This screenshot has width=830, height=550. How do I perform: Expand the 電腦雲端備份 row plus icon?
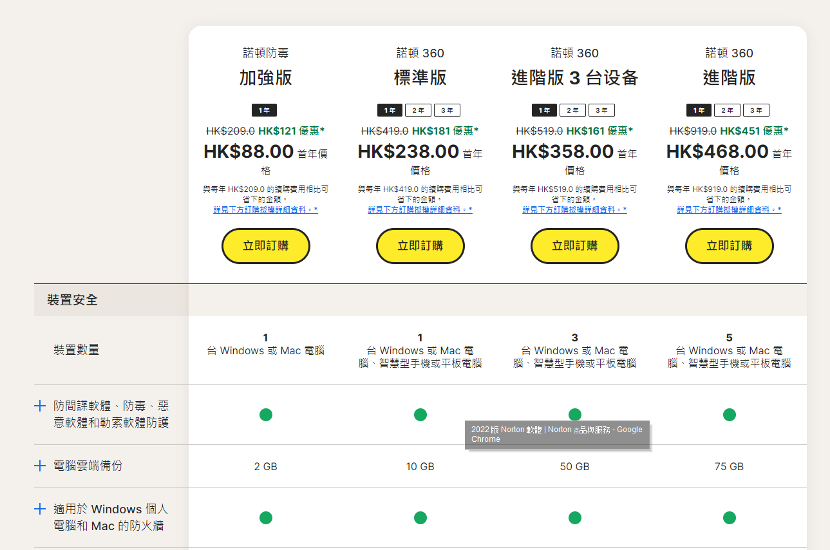(x=40, y=466)
